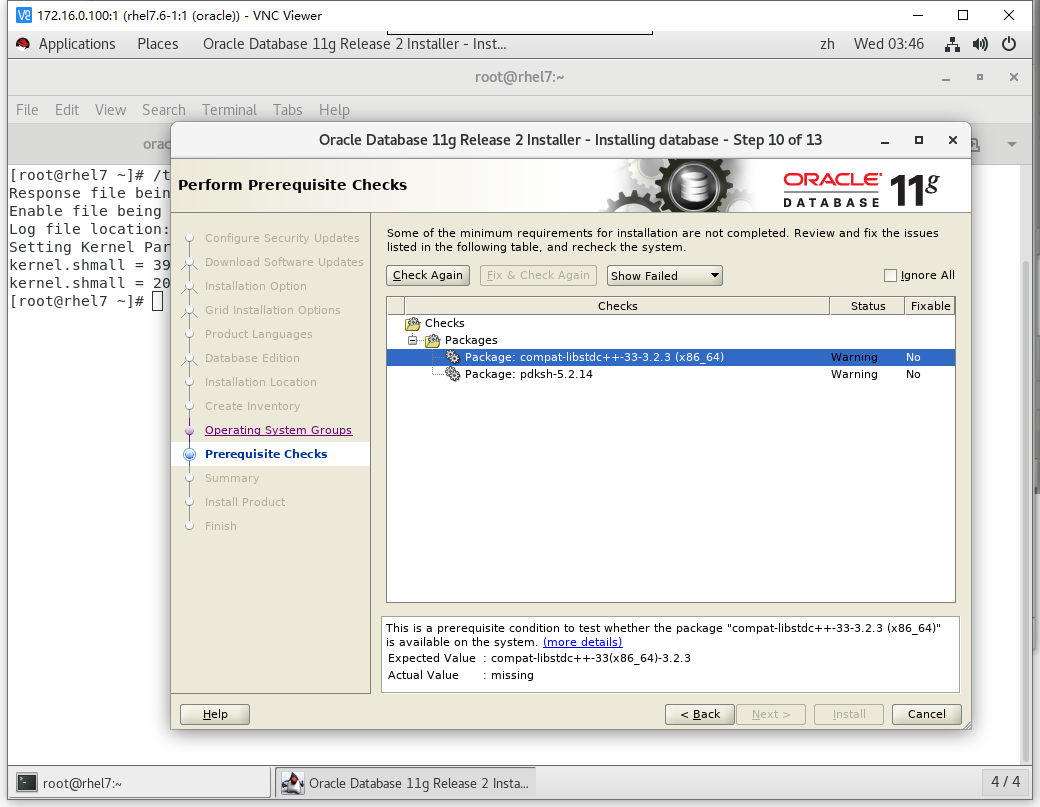Open the Search menu in terminal
Screen dimensions: 1040x807
coord(164,110)
